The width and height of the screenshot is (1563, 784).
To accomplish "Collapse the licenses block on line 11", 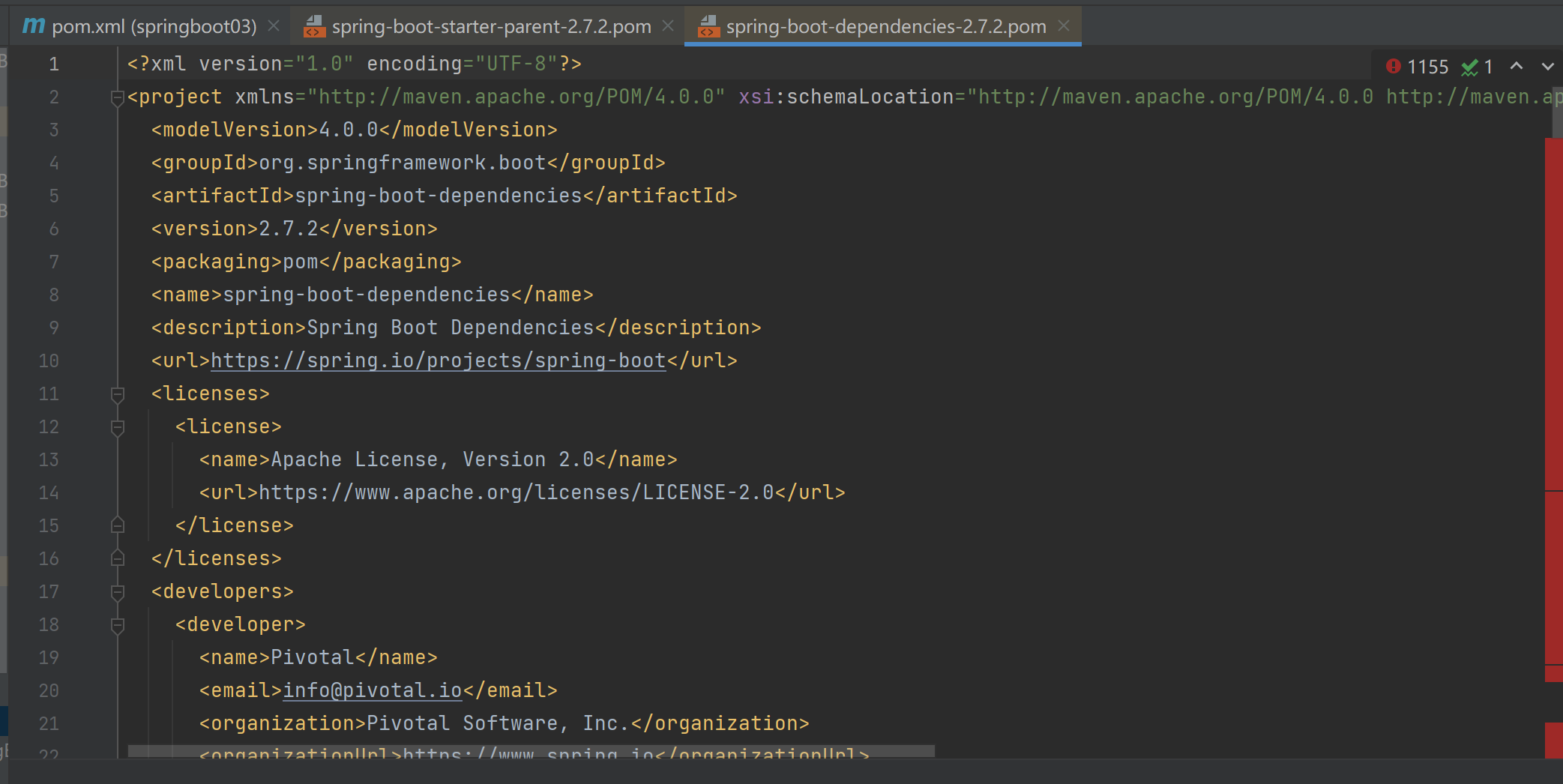I will tap(117, 394).
